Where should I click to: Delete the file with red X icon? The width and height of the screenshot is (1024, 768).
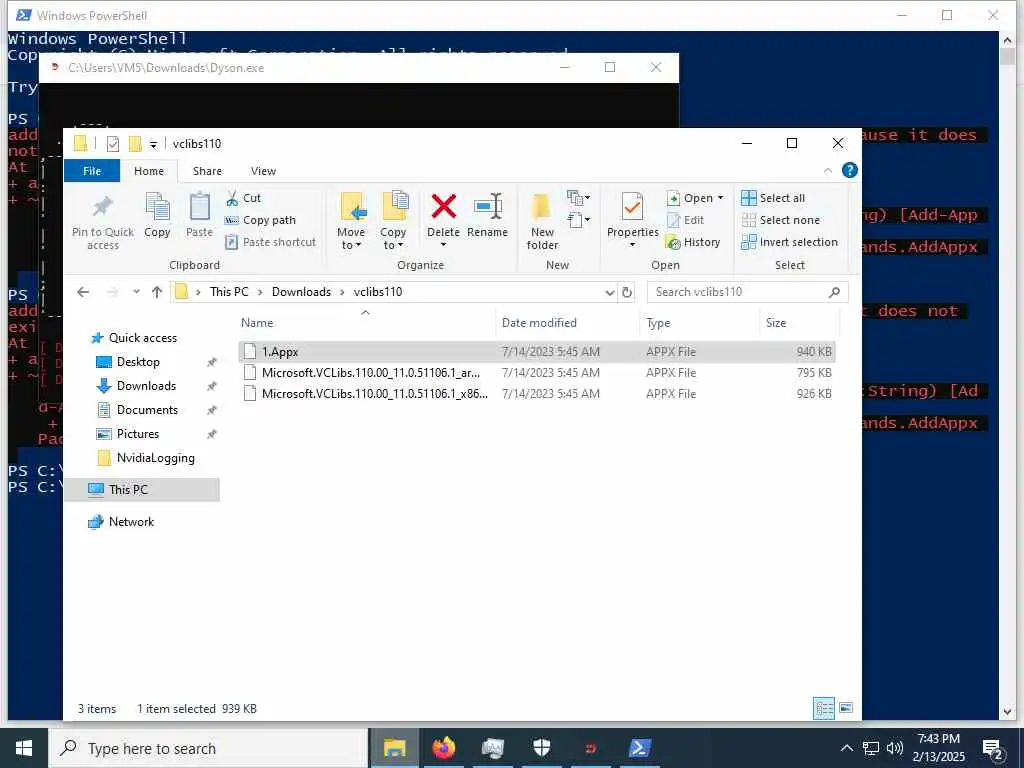443,207
